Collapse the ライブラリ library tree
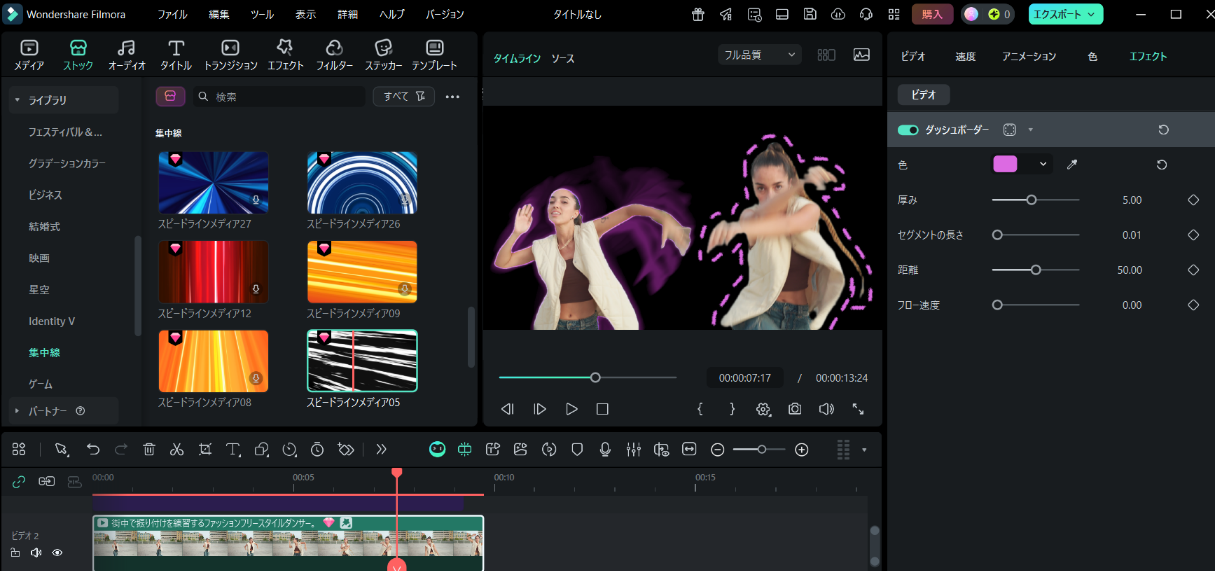 17,100
